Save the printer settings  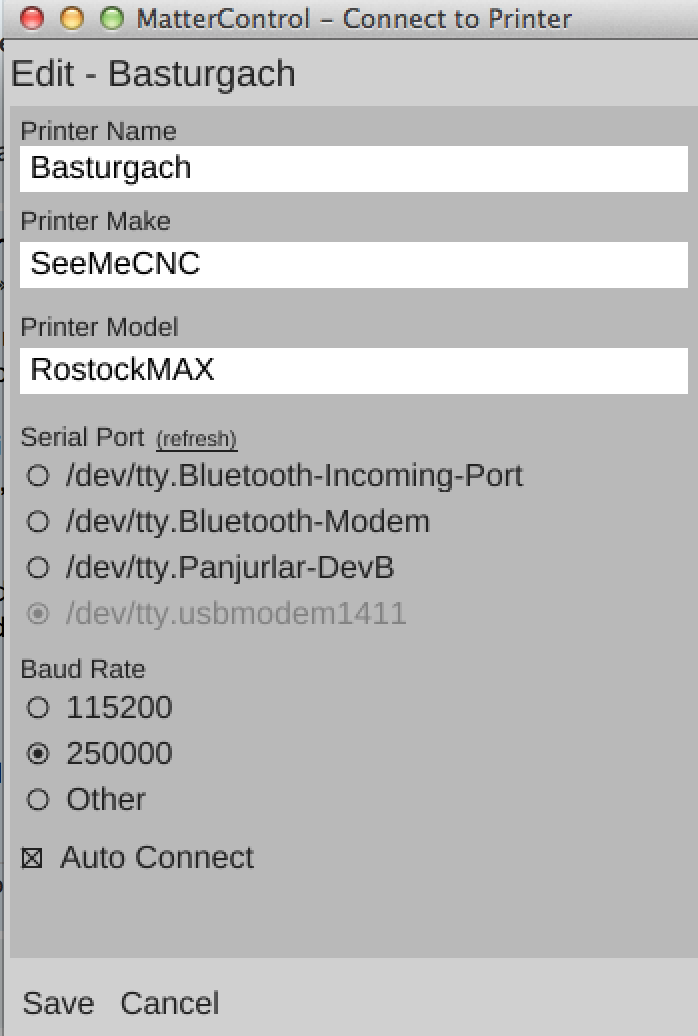pos(58,1003)
